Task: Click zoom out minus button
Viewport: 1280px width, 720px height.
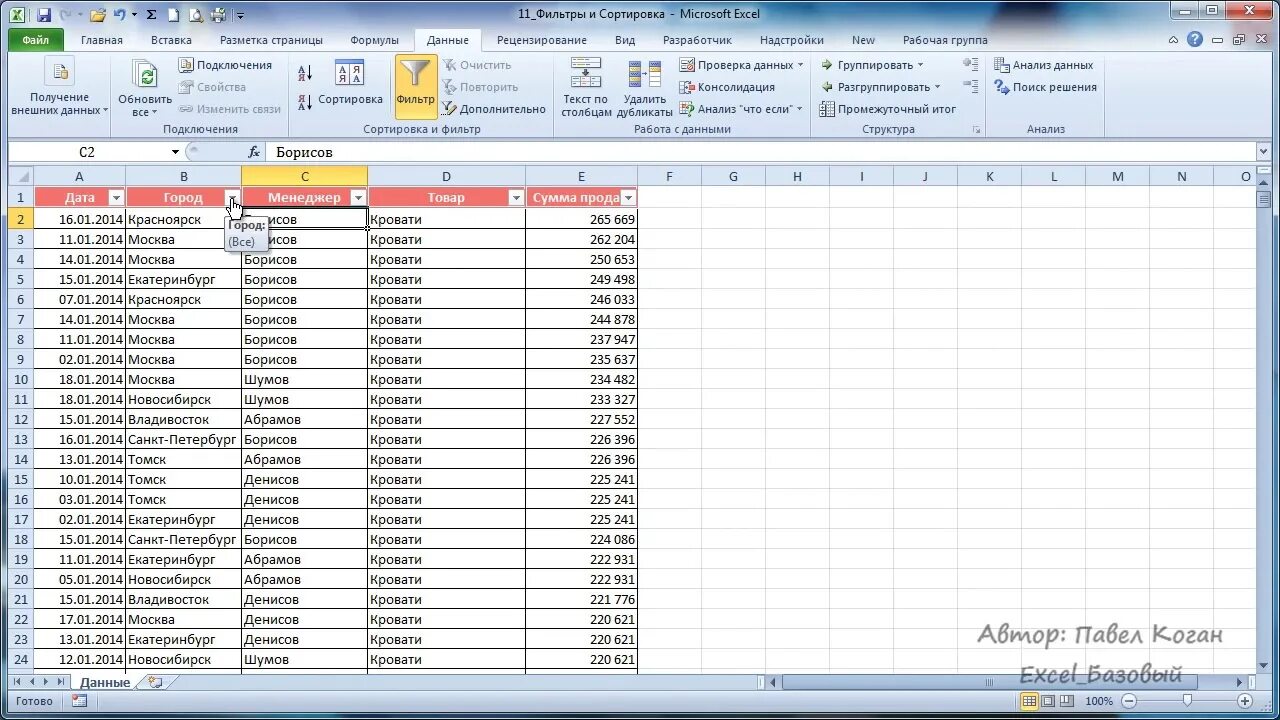Action: (1130, 701)
